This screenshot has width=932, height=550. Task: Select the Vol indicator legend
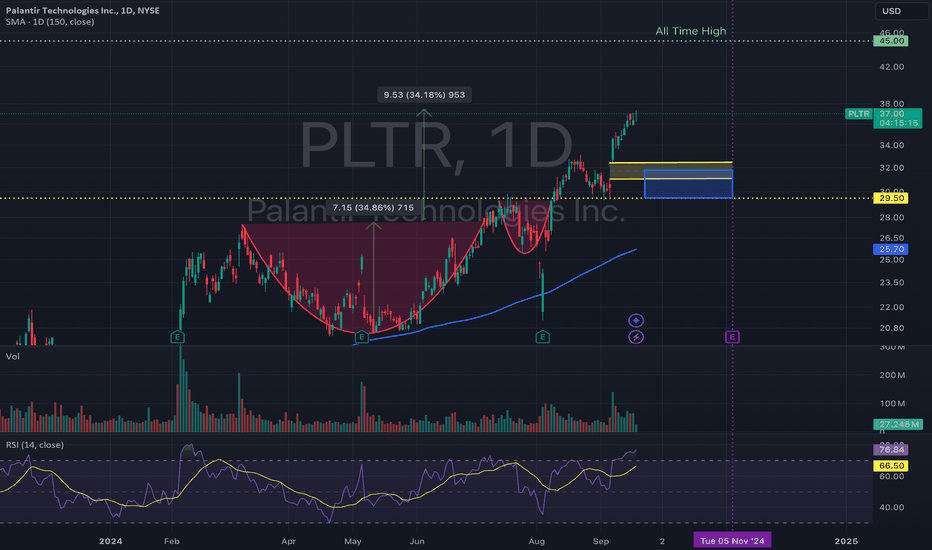tap(12, 356)
